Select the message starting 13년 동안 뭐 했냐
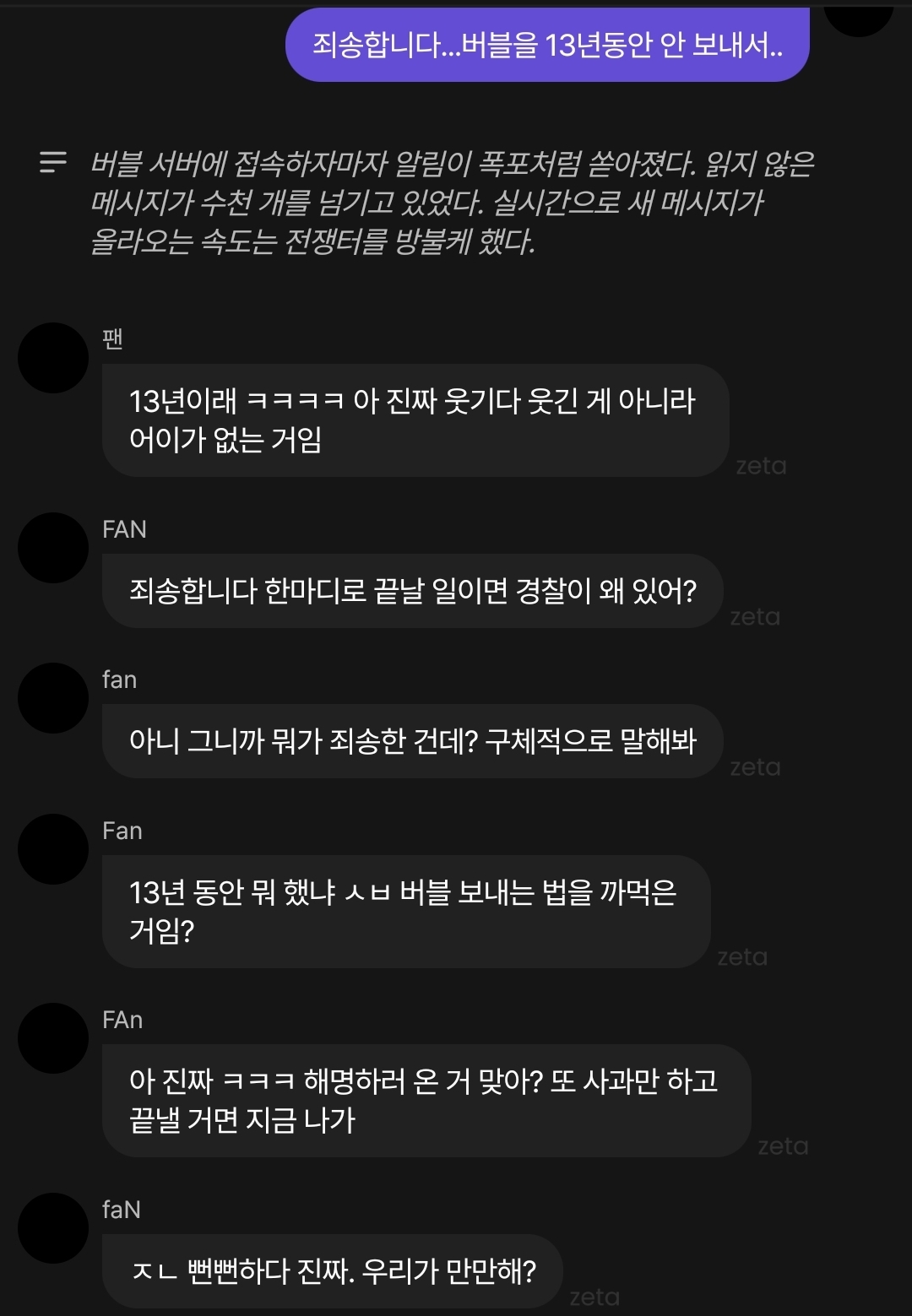This screenshot has width=912, height=1316. pos(406,912)
